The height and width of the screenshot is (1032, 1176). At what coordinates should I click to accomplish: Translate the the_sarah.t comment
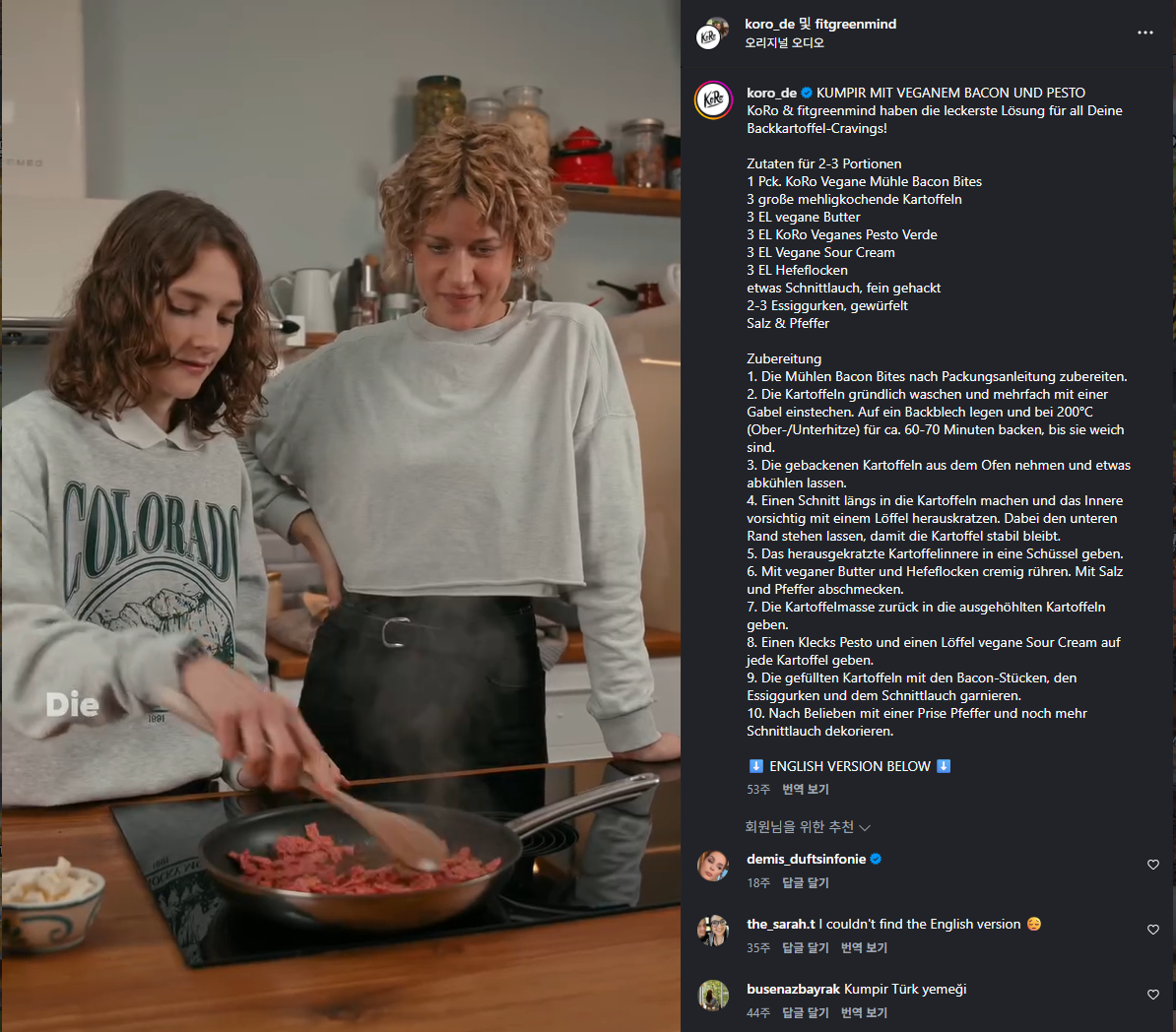[x=864, y=947]
